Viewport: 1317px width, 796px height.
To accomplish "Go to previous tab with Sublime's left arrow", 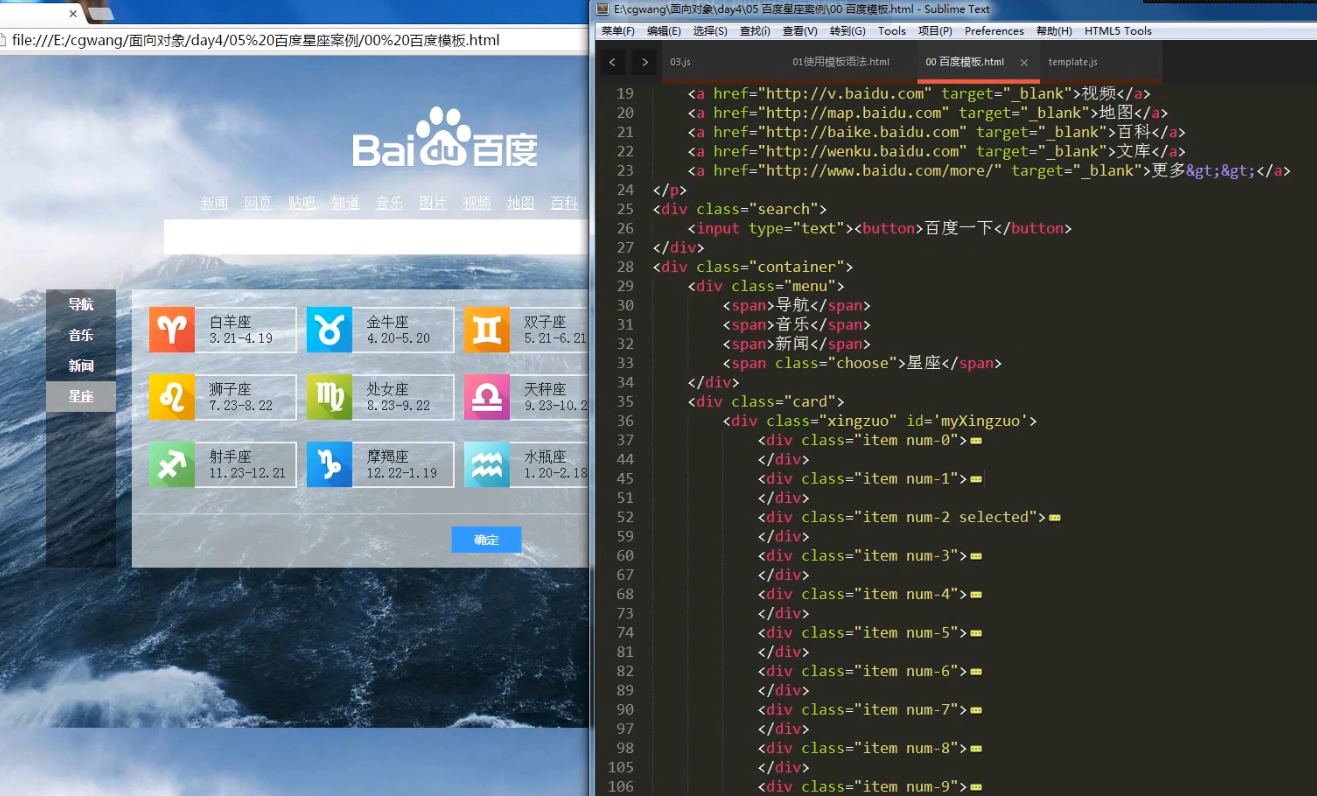I will [612, 62].
